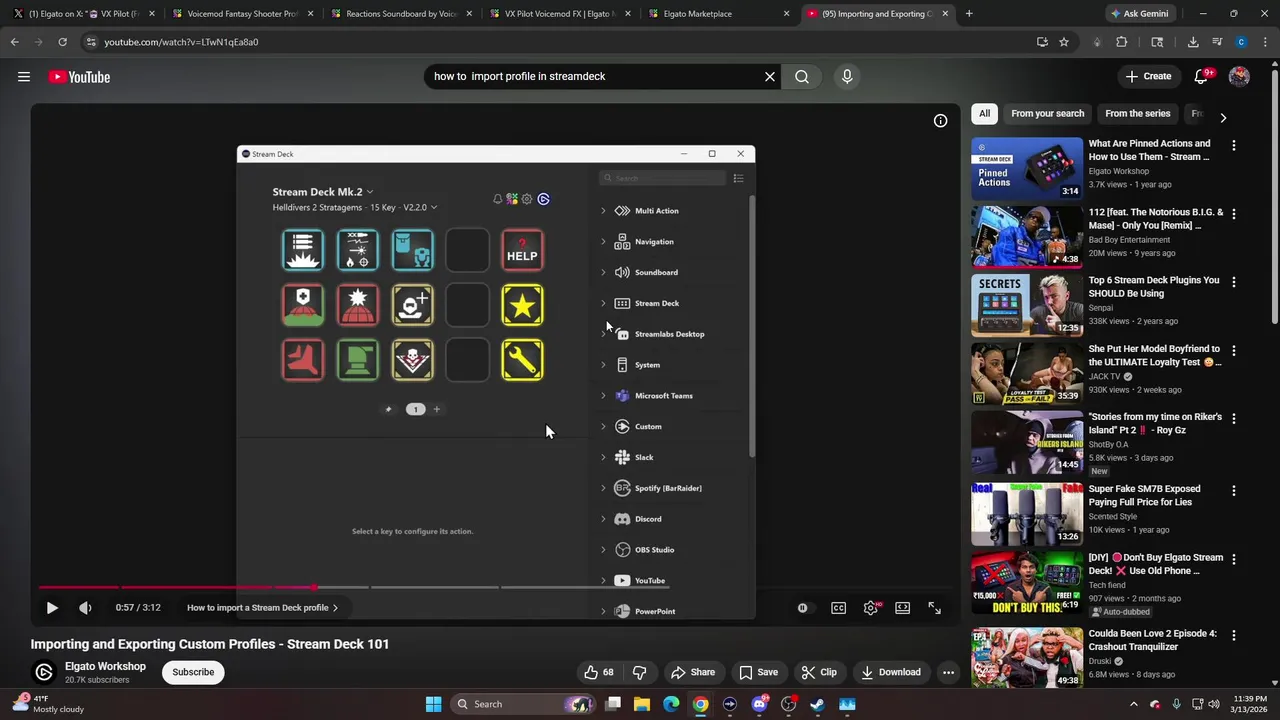
Task: Click the Download button
Action: (x=891, y=672)
